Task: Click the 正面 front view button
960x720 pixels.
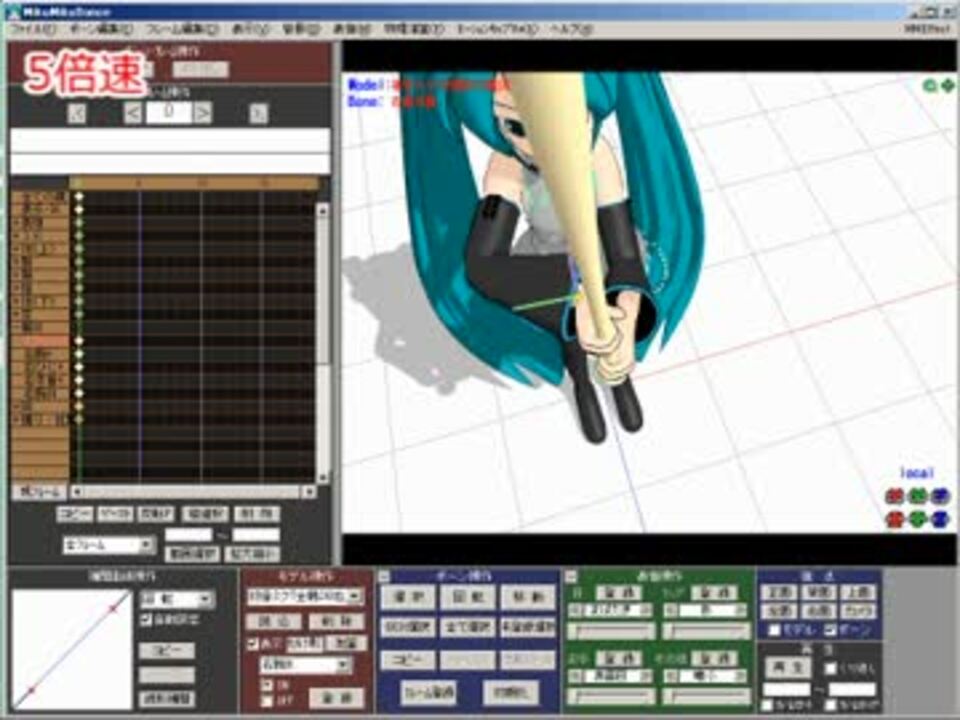Action: coord(779,592)
